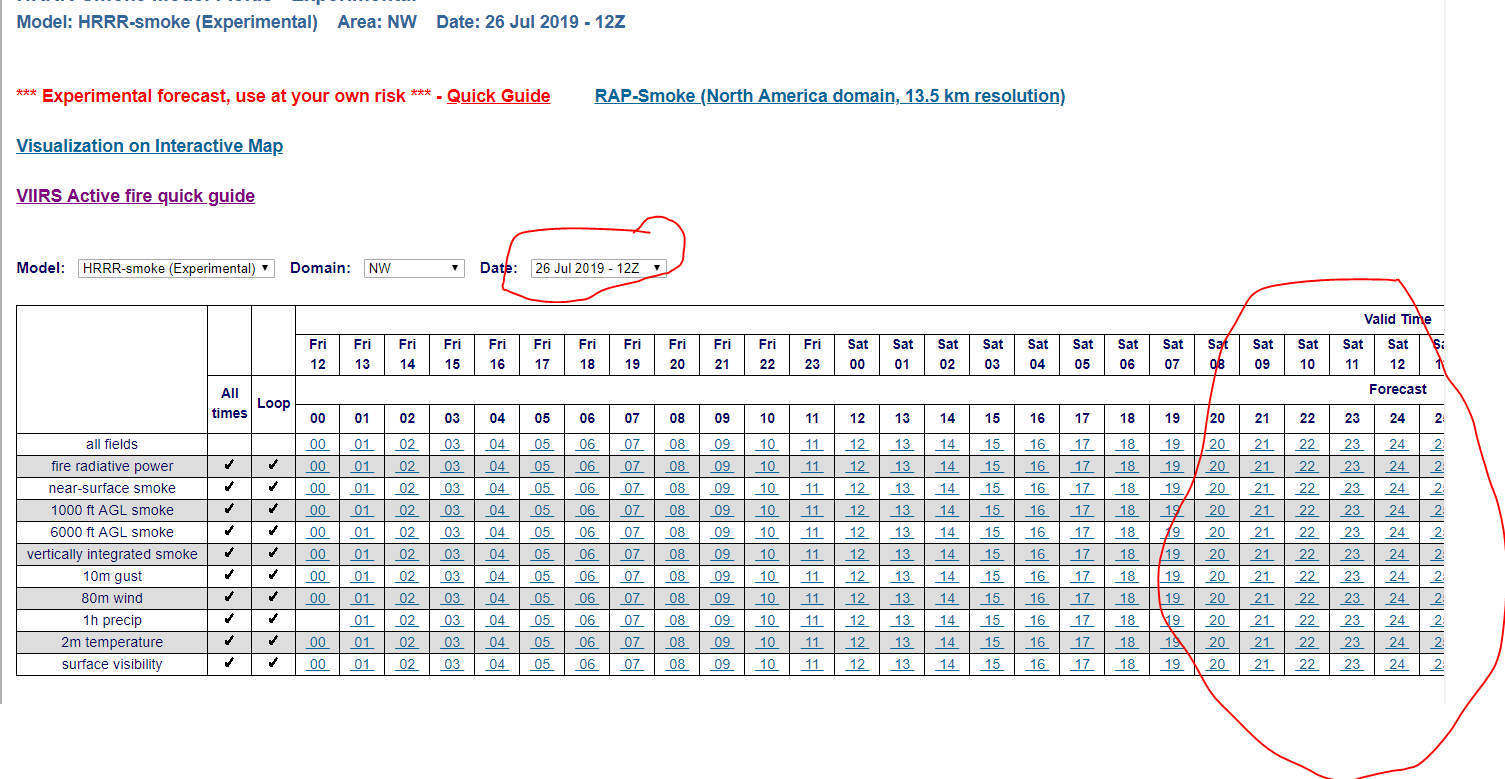Click All times checkmark for 2m temperature

229,642
